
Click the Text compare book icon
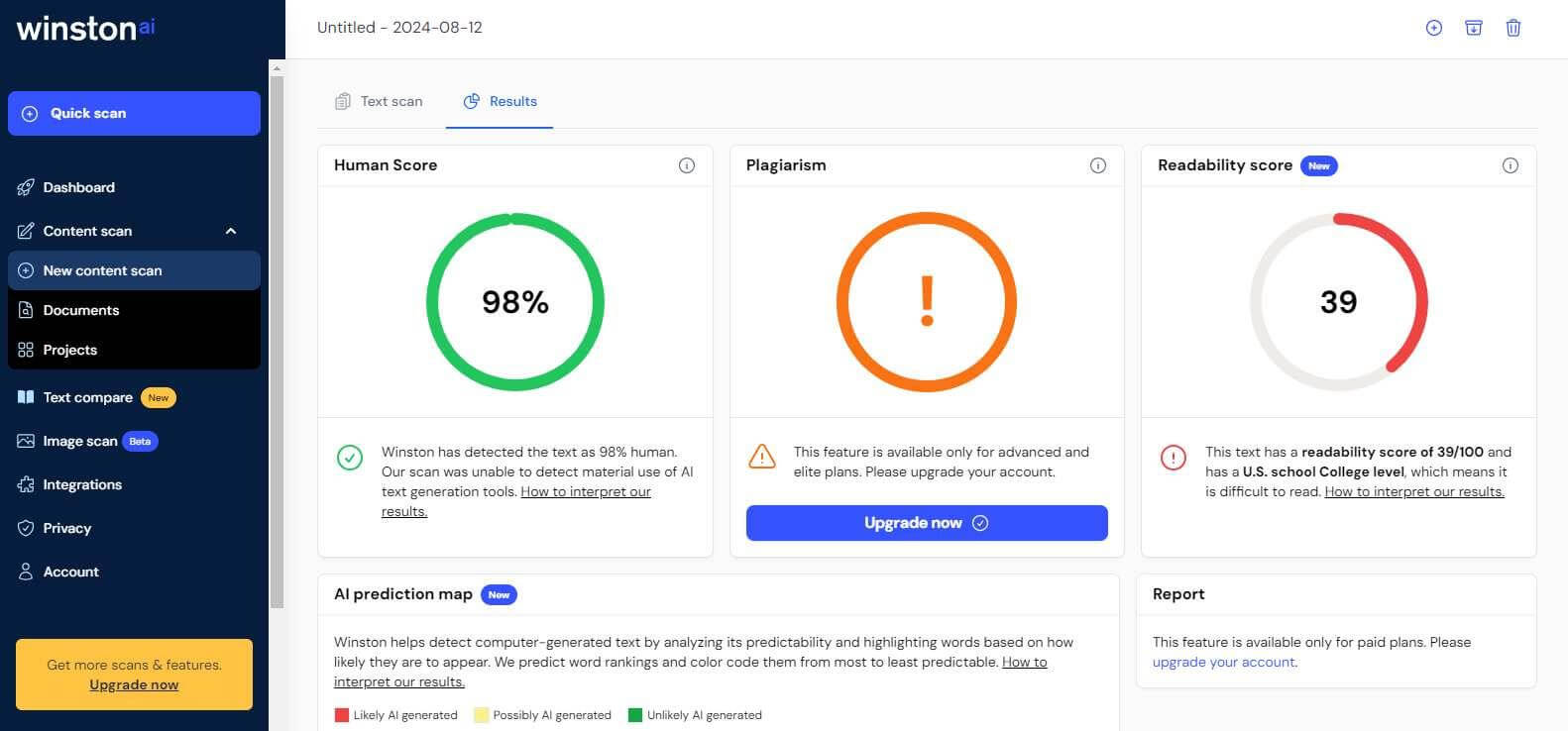26,397
